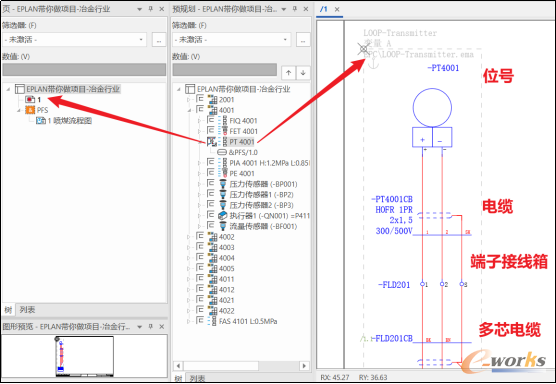This screenshot has width=556, height=384.
Task: Click the 执行器1 (-QN001) actuator icon
Action: (223, 216)
